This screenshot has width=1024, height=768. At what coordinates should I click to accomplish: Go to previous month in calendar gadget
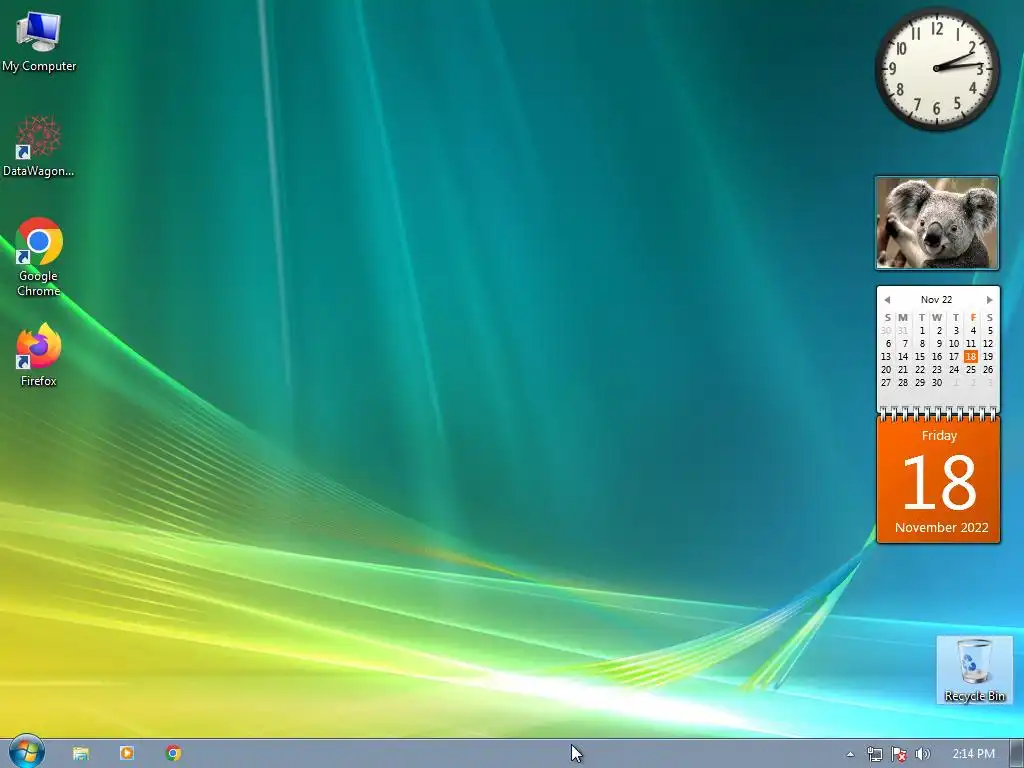pos(887,300)
